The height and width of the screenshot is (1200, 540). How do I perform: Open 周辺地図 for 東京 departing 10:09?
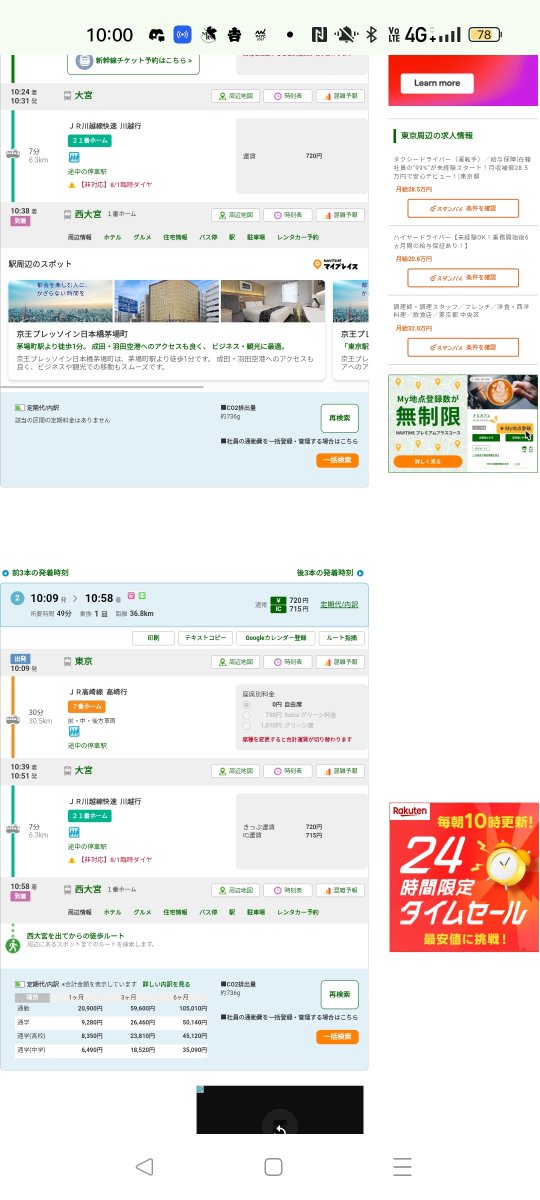pyautogui.click(x=235, y=662)
